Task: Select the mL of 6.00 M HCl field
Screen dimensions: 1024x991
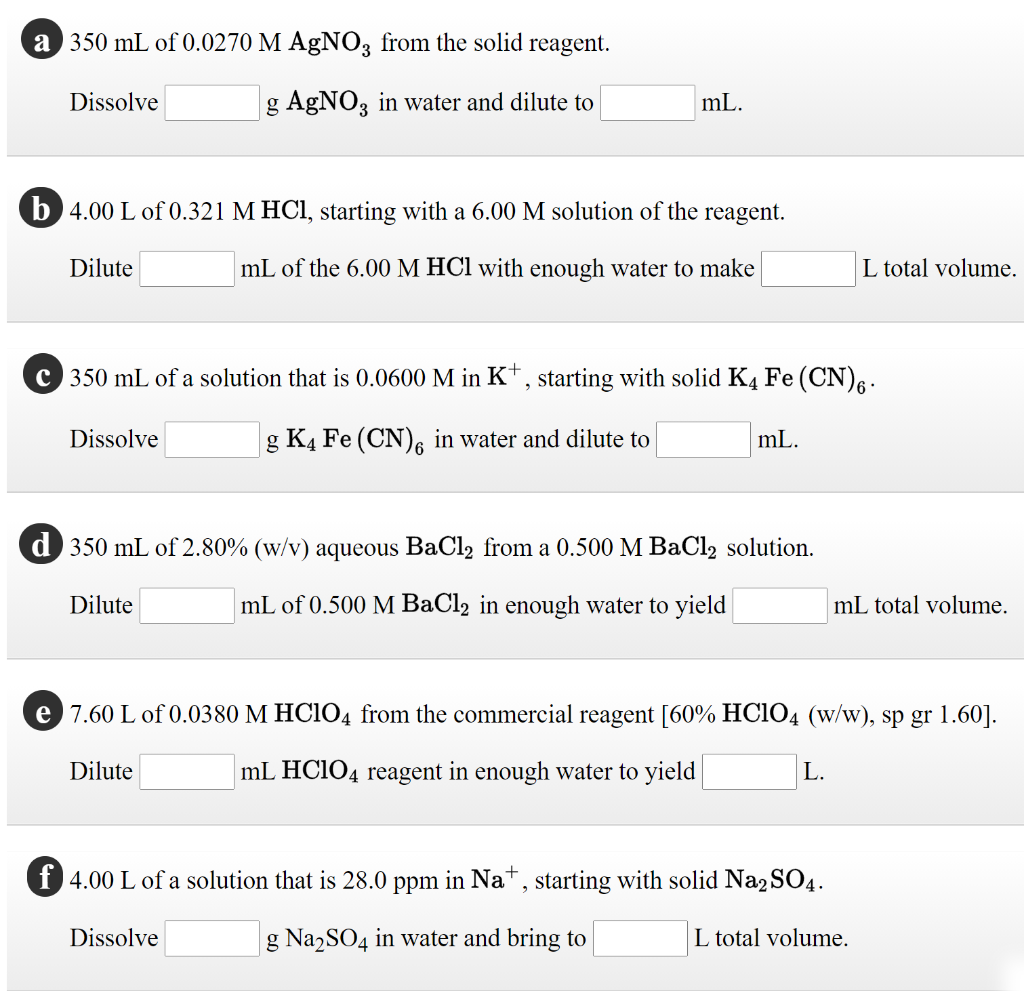Action: coord(186,268)
